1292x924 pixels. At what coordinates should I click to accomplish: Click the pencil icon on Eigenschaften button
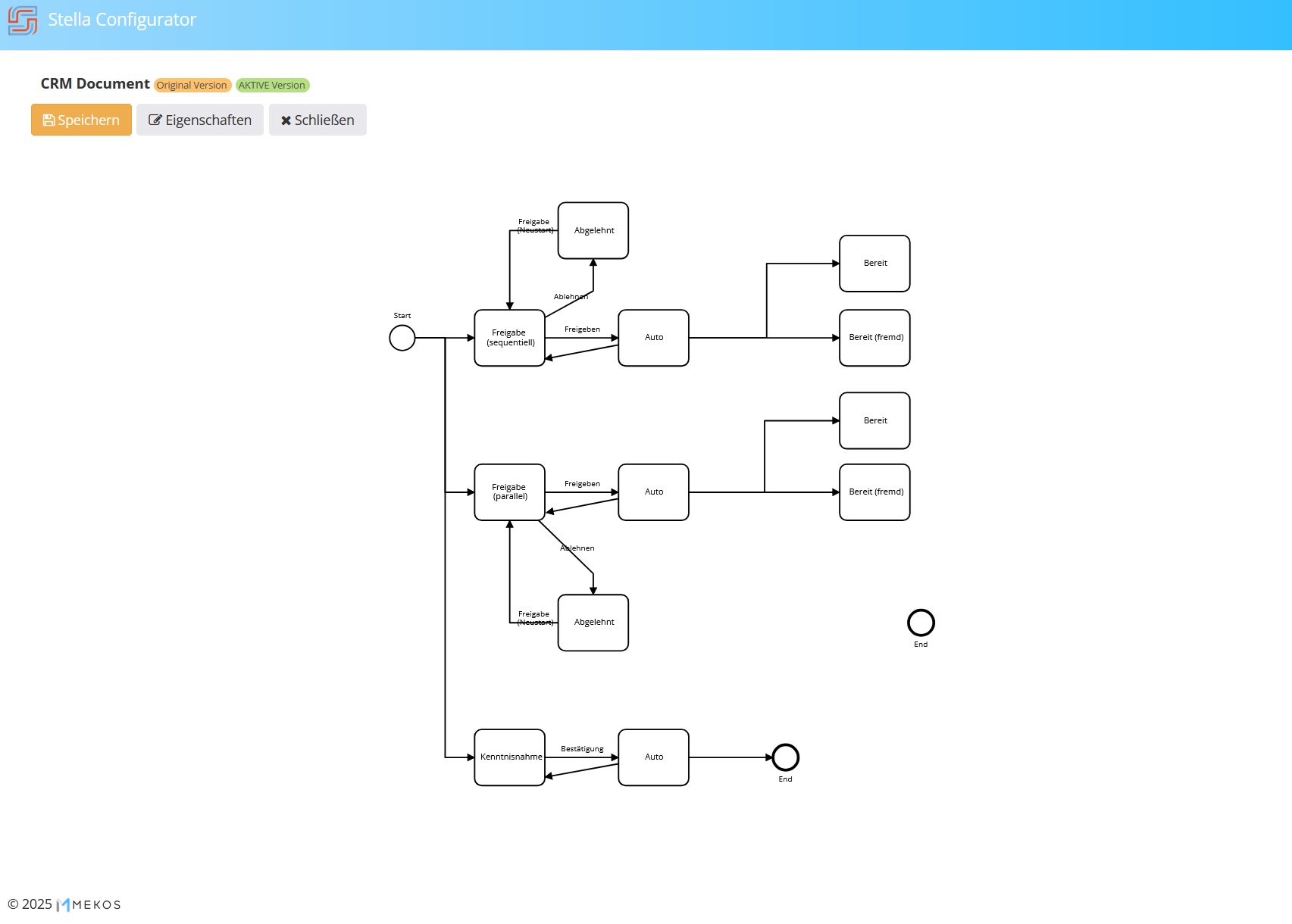point(156,120)
